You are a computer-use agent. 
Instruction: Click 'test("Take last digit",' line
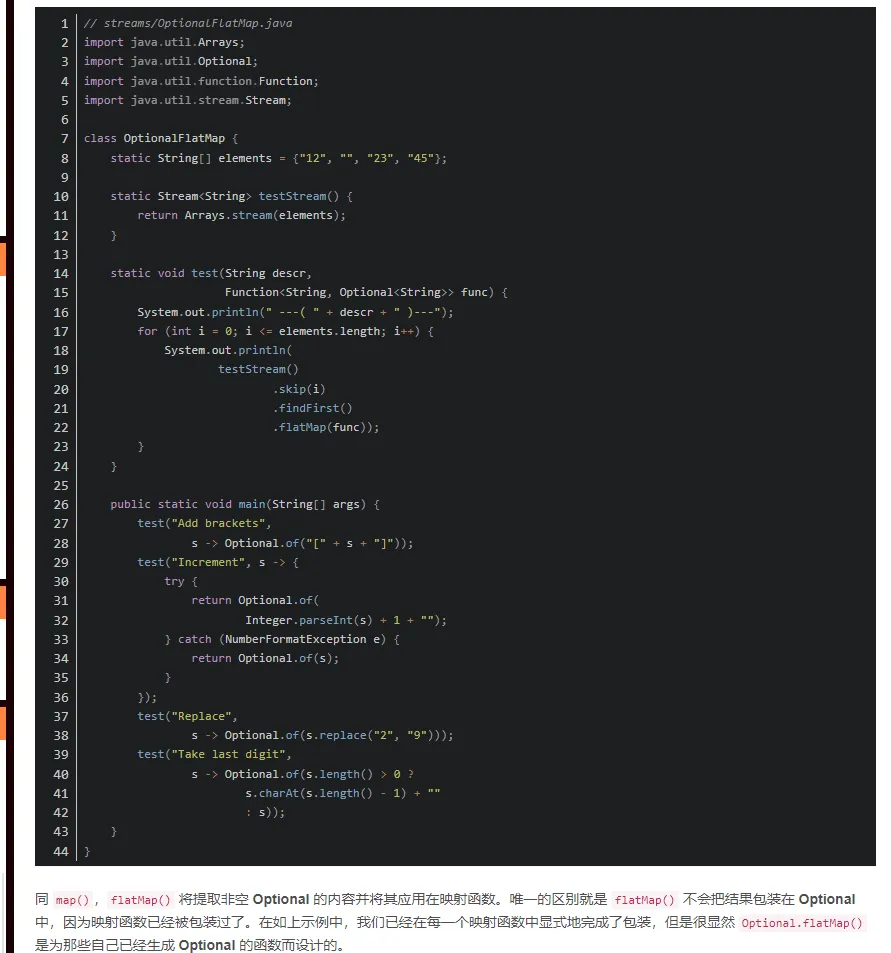click(215, 754)
